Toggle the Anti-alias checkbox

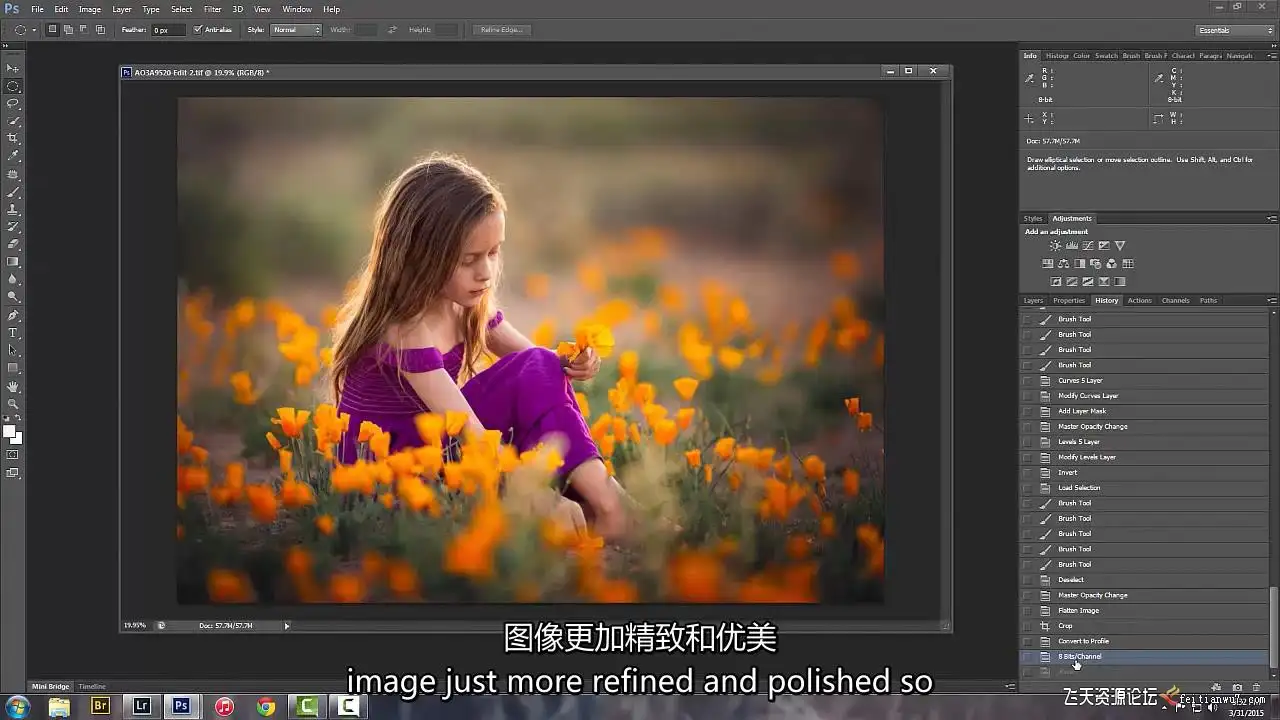198,30
